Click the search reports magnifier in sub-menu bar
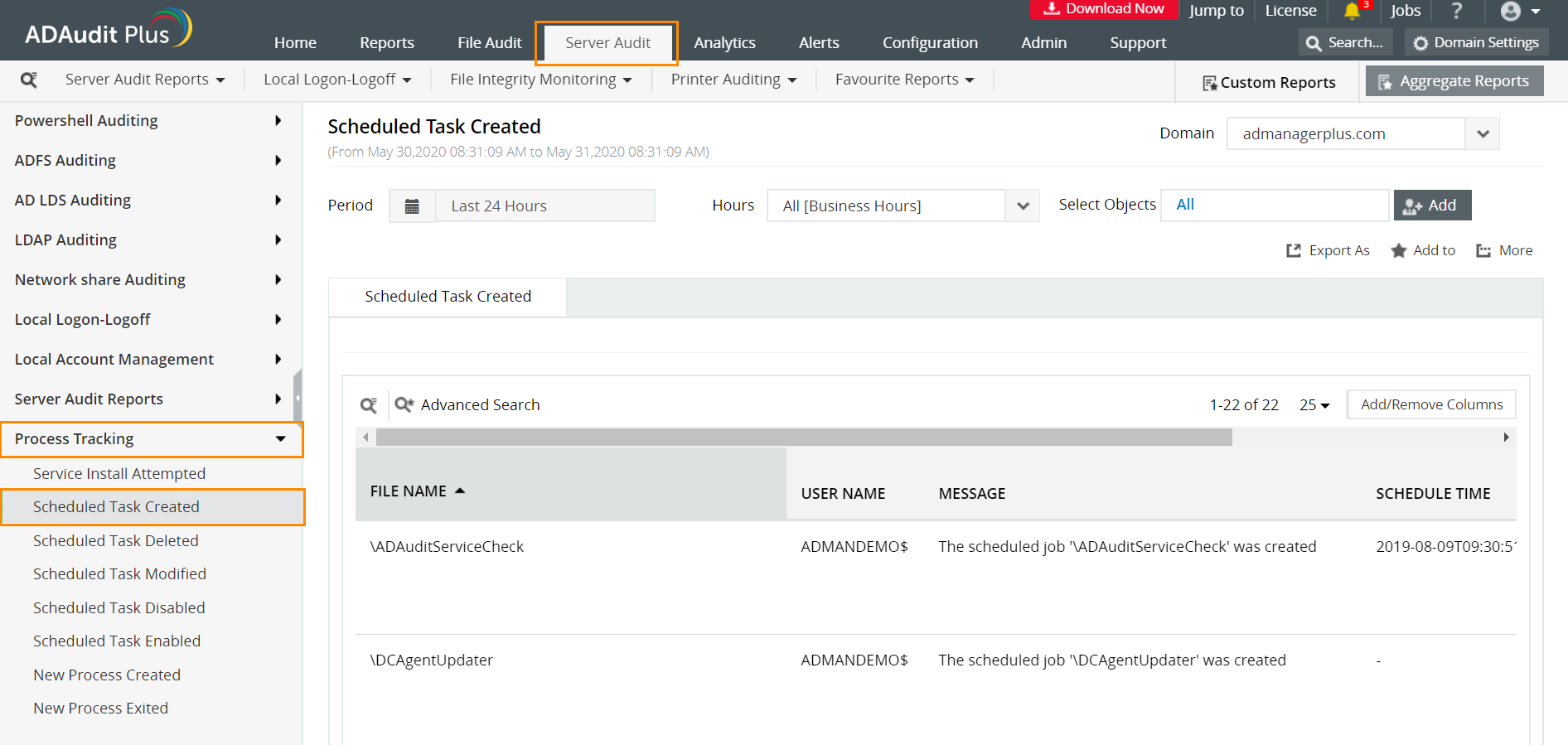The width and height of the screenshot is (1568, 745). (29, 80)
